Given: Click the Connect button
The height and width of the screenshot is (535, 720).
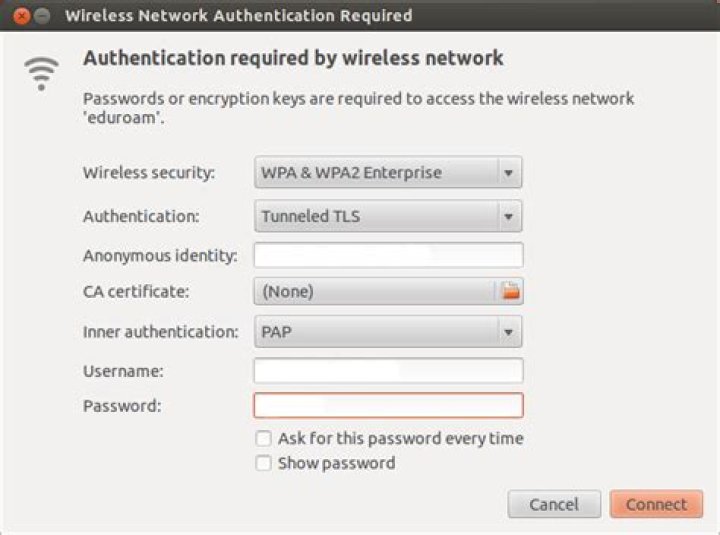Looking at the screenshot, I should pos(656,504).
